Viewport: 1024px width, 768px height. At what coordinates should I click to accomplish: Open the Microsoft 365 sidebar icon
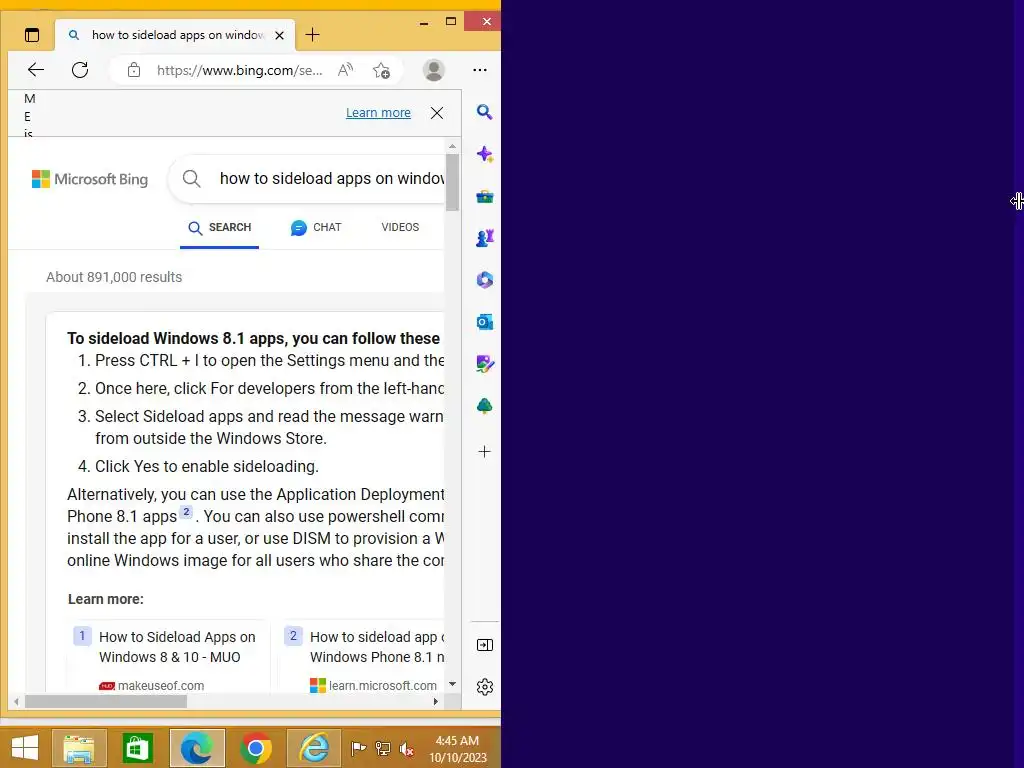(485, 280)
